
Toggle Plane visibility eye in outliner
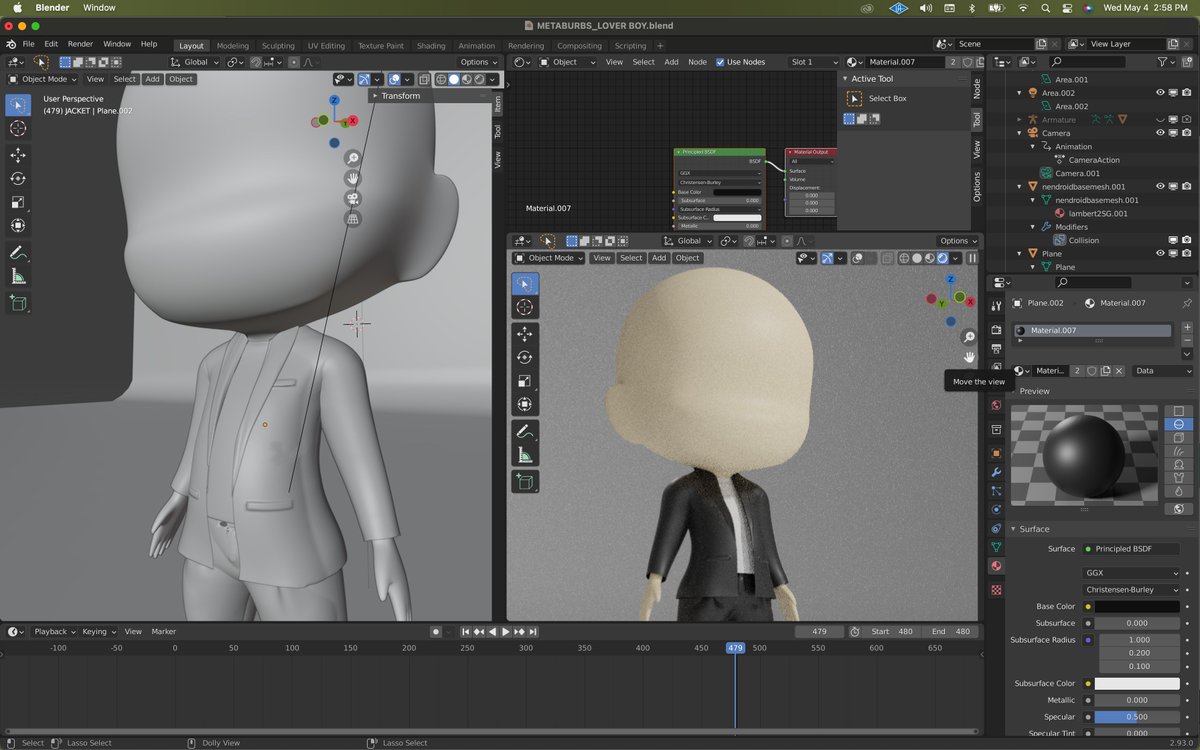tap(1160, 254)
